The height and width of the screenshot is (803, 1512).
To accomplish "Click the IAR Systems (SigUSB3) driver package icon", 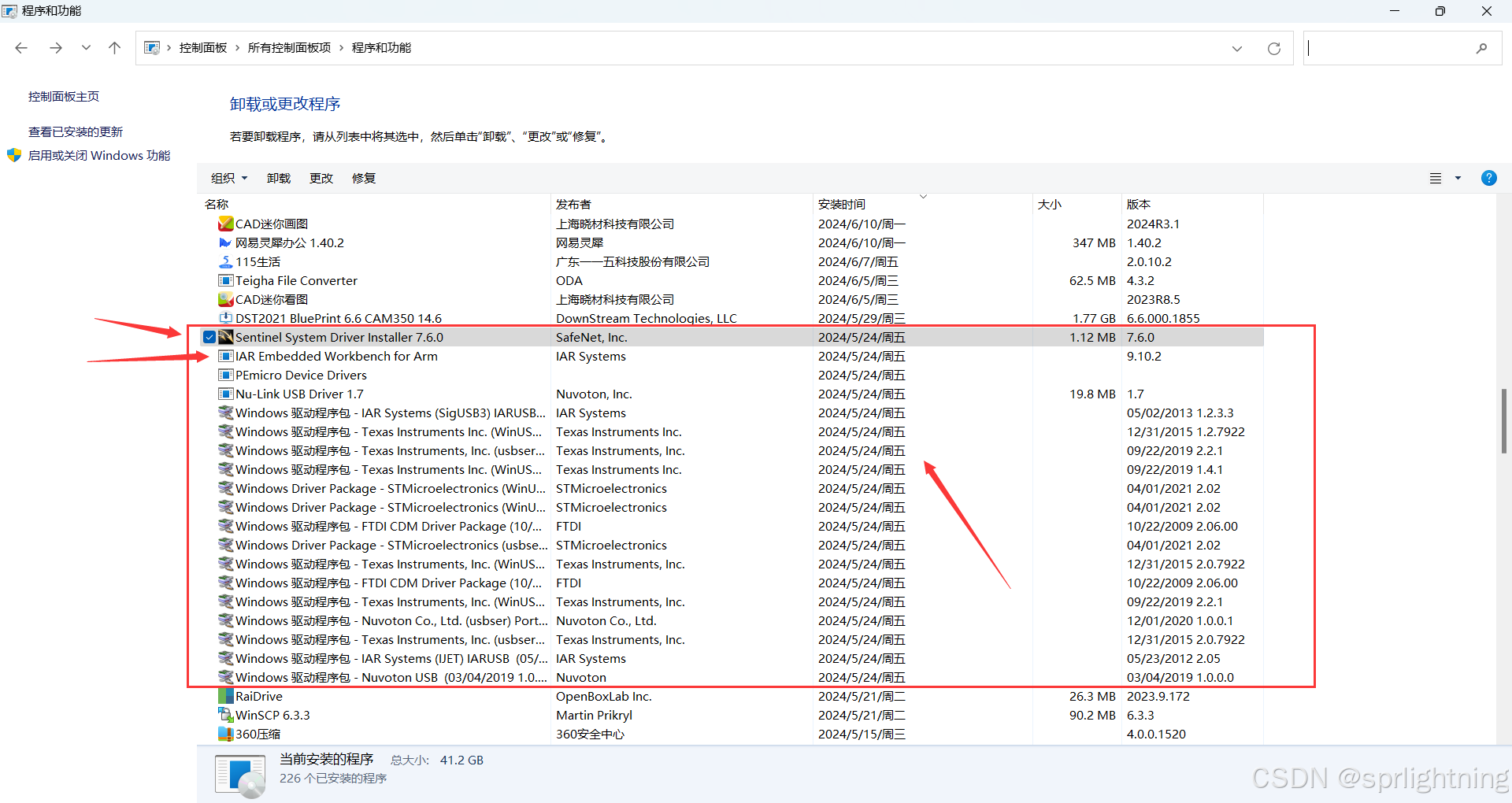I will (225, 413).
